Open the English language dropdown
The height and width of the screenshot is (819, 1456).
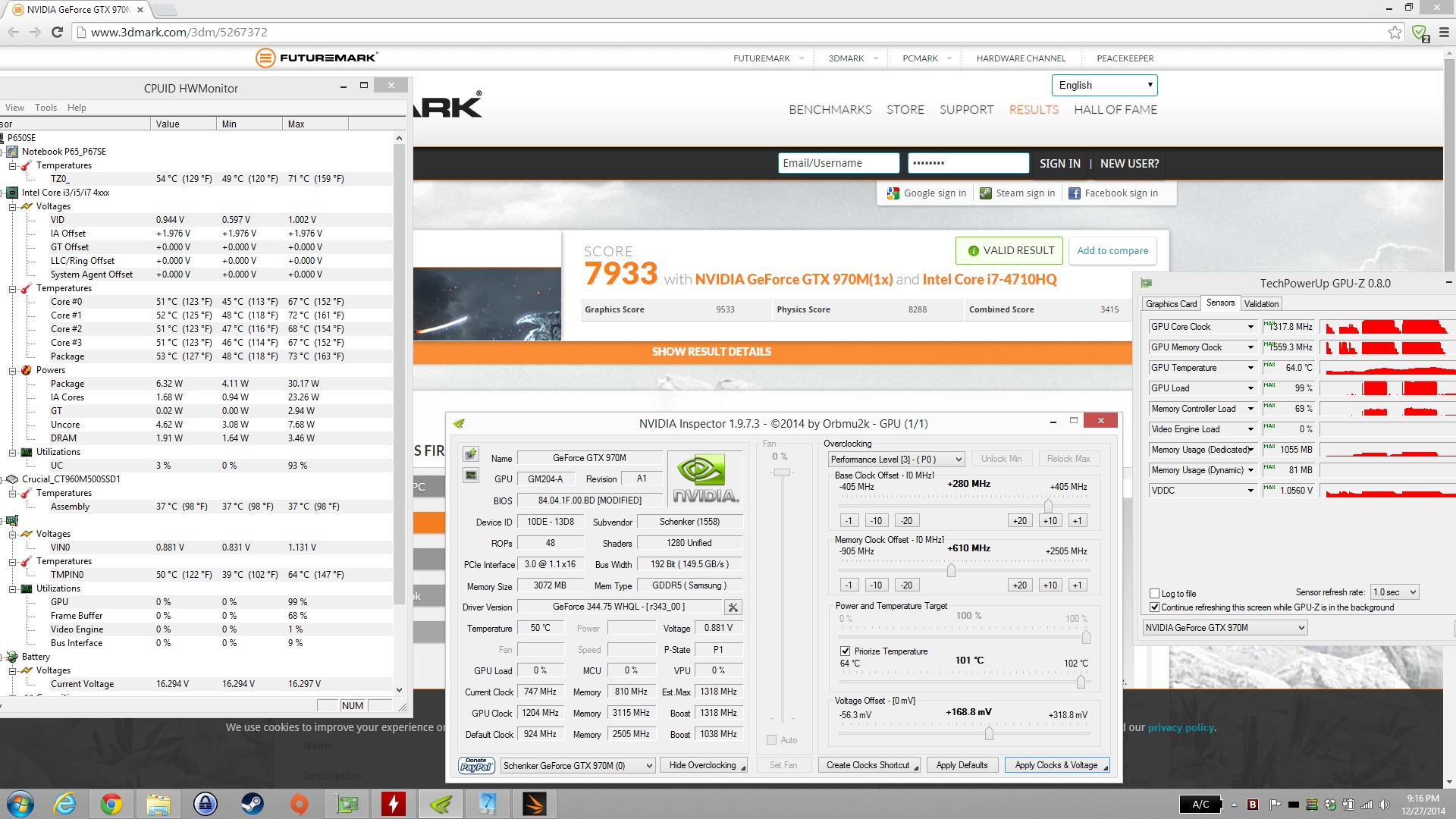pos(1104,85)
